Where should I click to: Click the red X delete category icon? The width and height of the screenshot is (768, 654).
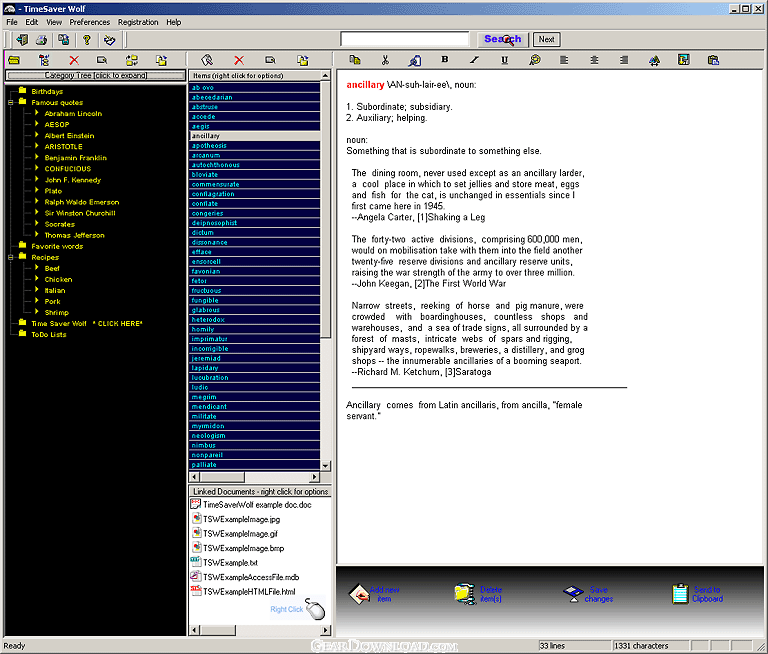tap(74, 60)
